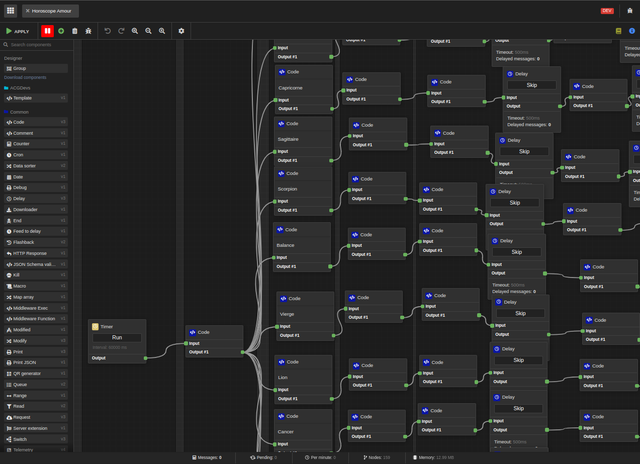Select the Map array component
The width and height of the screenshot is (640, 464).
point(36,297)
